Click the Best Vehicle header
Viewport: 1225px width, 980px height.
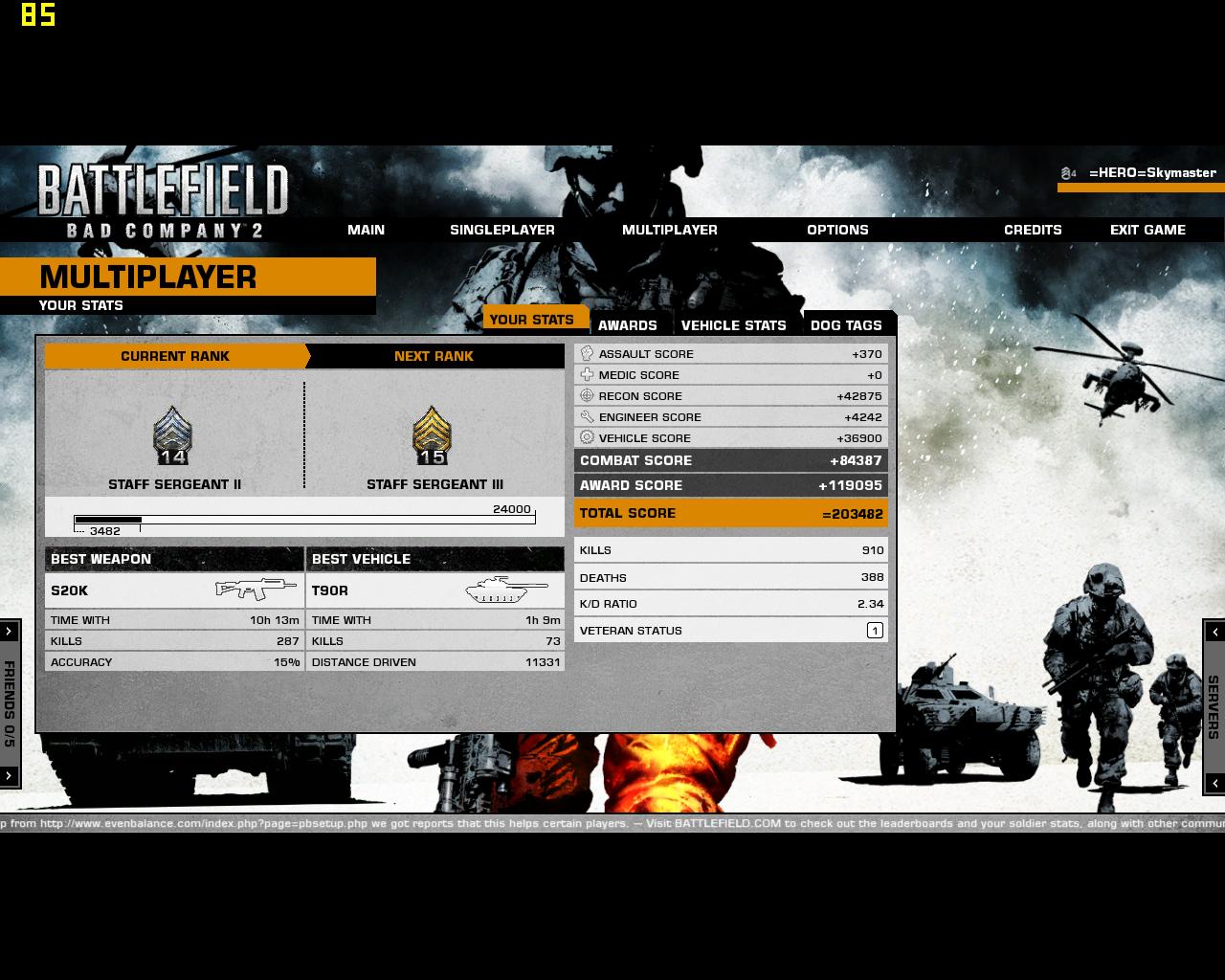click(x=435, y=559)
